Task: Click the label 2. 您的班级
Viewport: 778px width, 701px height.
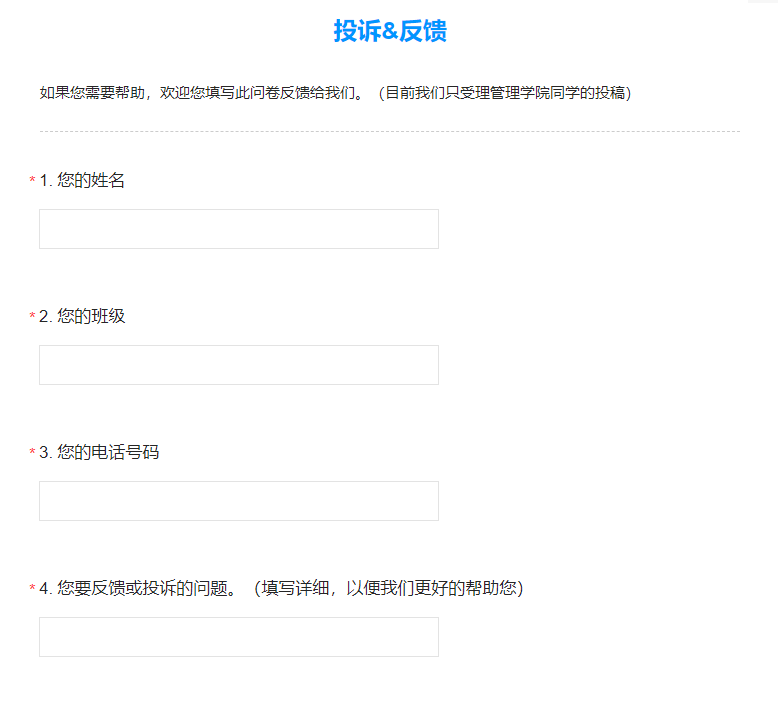Action: coord(82,317)
